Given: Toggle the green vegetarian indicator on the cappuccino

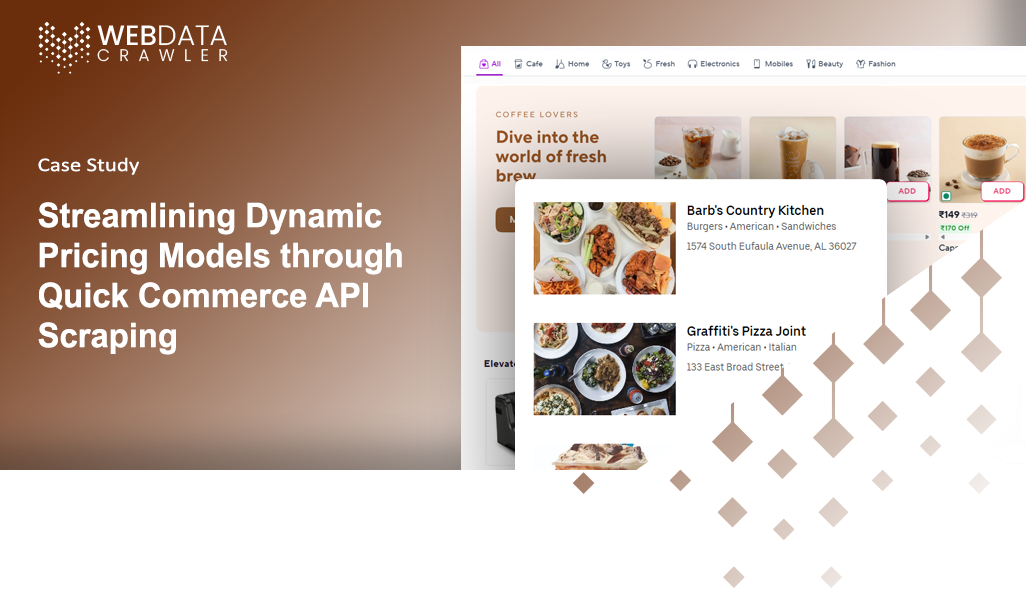Looking at the screenshot, I should tap(946, 196).
